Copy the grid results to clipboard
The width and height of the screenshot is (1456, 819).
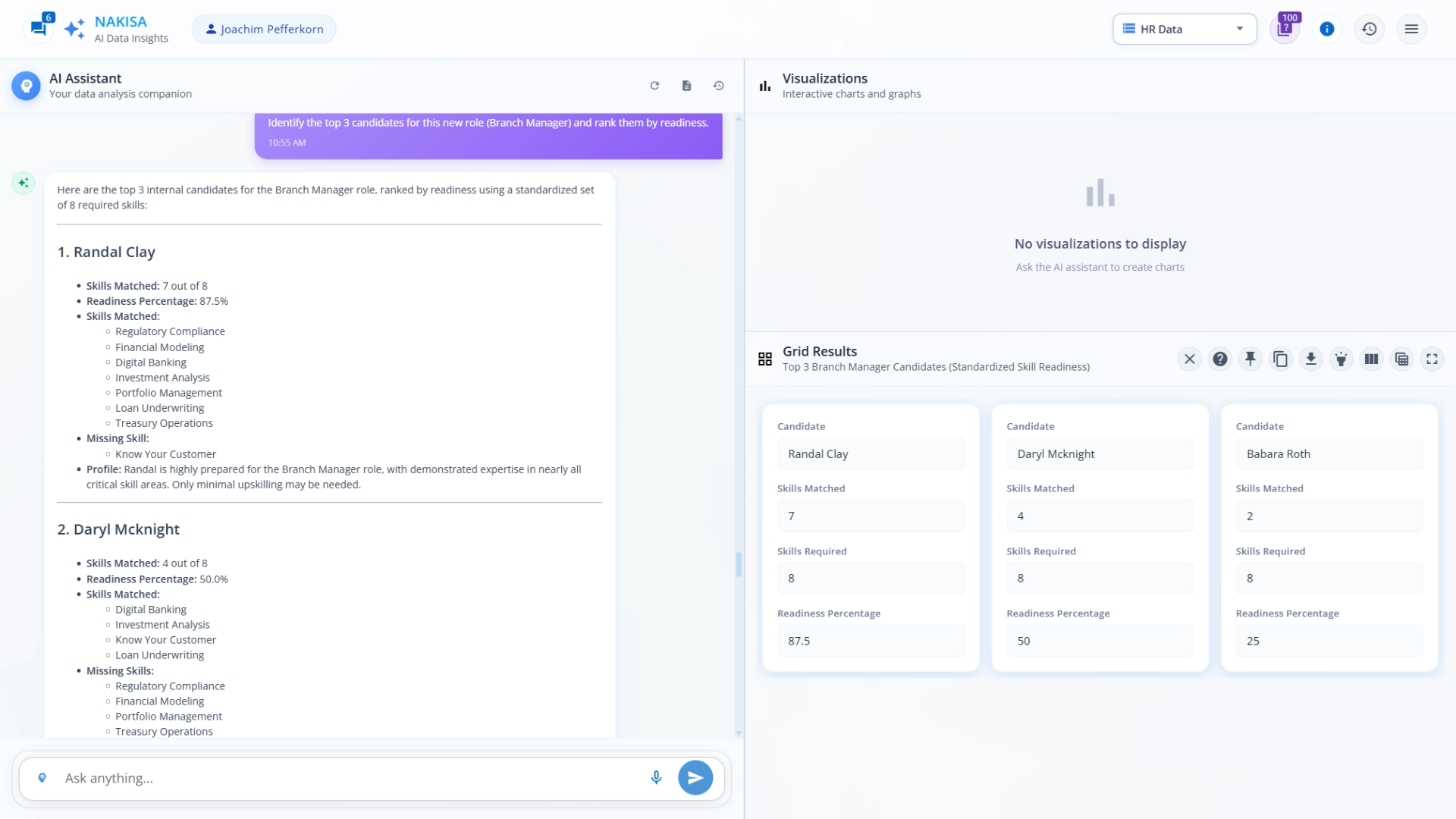pos(1280,359)
